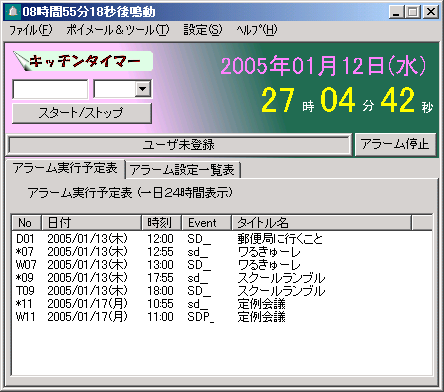The image size is (444, 392).
Task: Click the bell icon in the title bar
Action: tap(13, 12)
